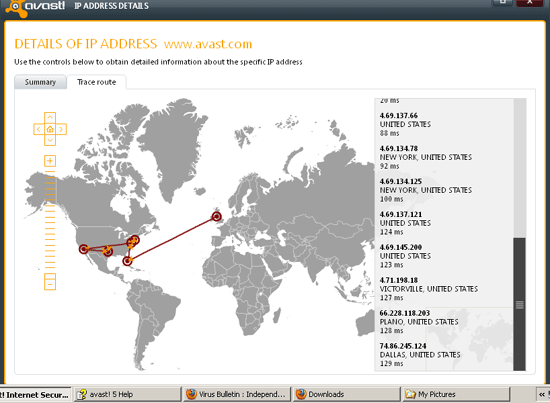Click the trace route node over the United Kingdom
550x403 pixels.
coord(217,216)
